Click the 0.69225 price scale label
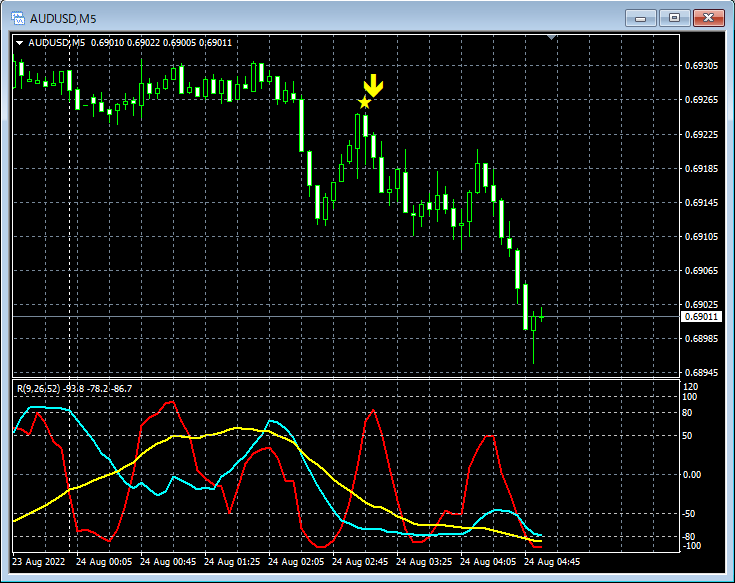The image size is (735, 583). [x=701, y=135]
